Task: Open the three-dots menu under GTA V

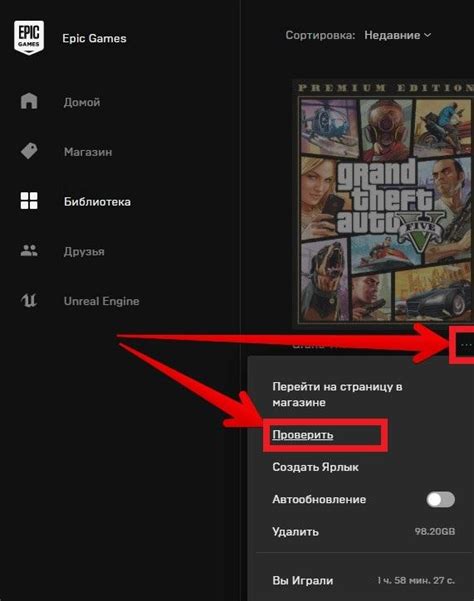Action: coord(466,345)
